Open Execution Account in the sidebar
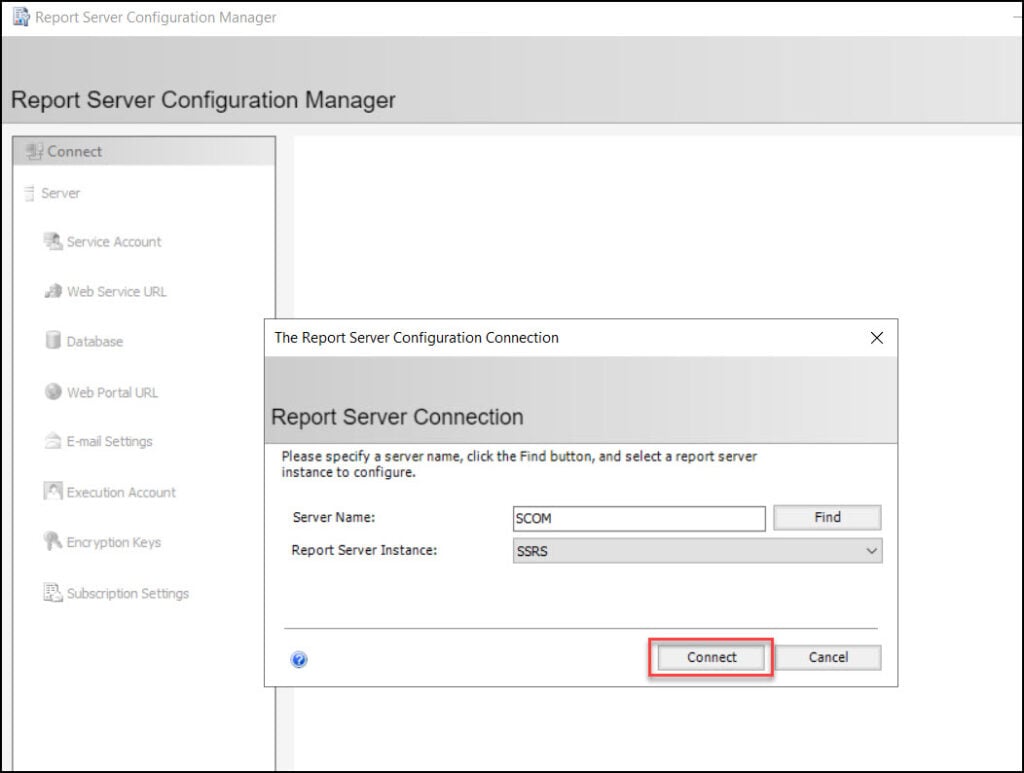 point(110,492)
